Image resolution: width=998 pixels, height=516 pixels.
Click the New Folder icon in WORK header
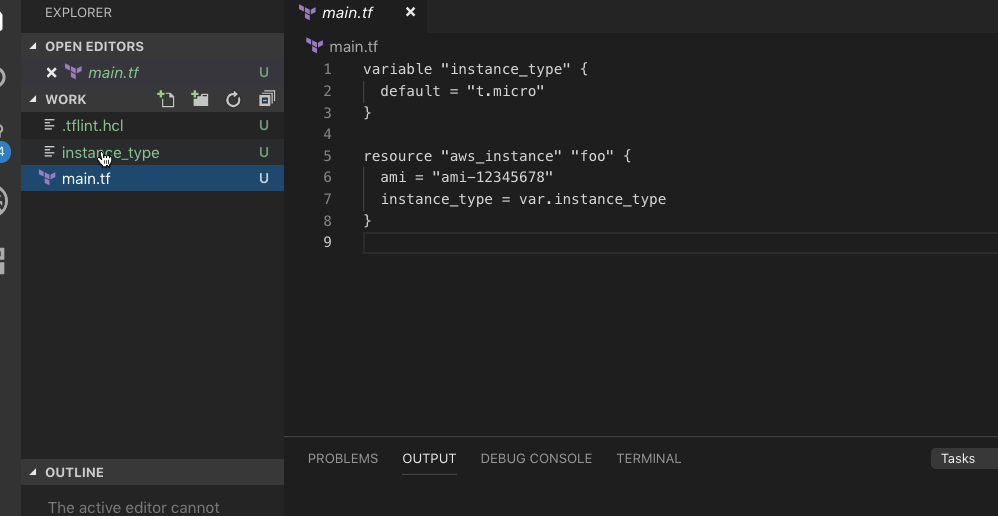click(200, 99)
